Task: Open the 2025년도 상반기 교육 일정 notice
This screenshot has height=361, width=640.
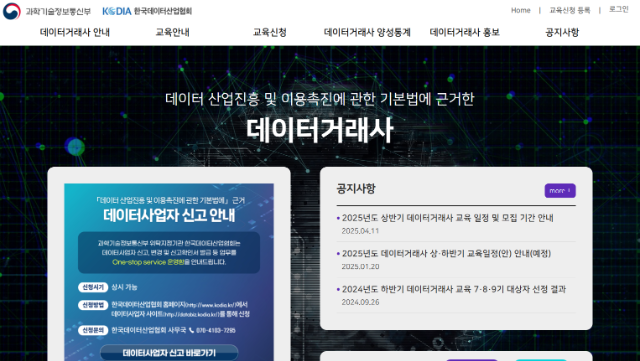Action: tap(447, 218)
